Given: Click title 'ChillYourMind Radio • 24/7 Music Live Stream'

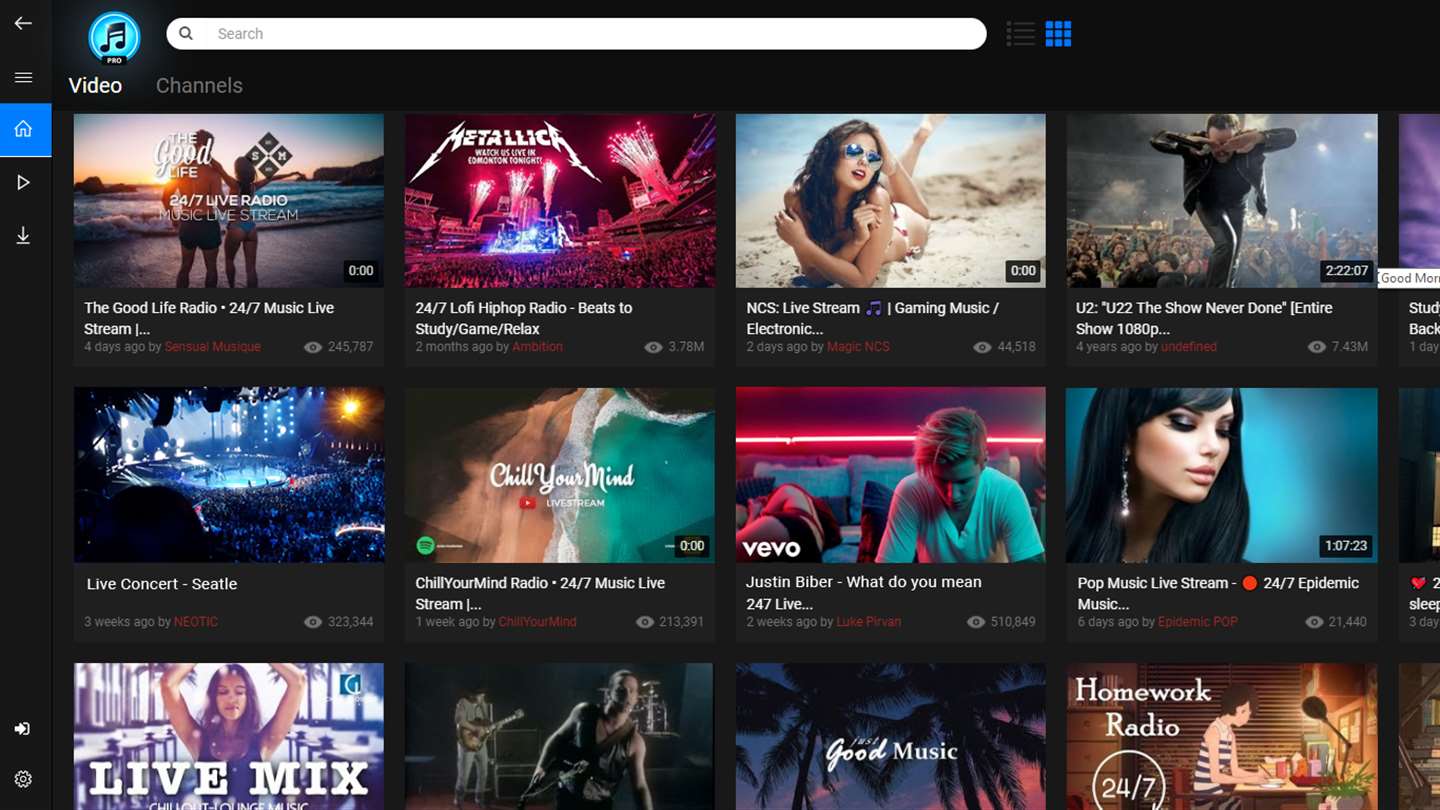Looking at the screenshot, I should point(540,593).
